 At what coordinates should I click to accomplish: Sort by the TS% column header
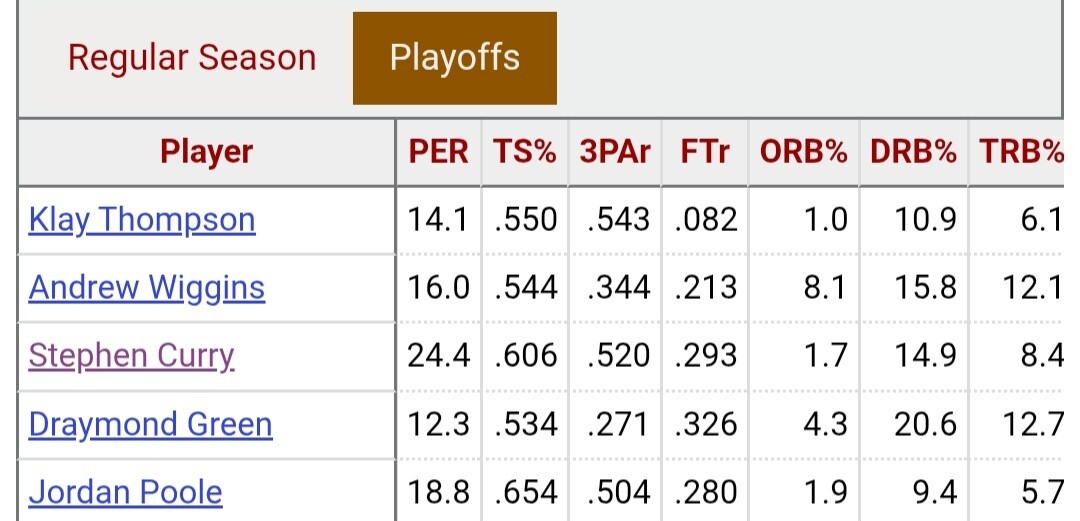pos(524,152)
